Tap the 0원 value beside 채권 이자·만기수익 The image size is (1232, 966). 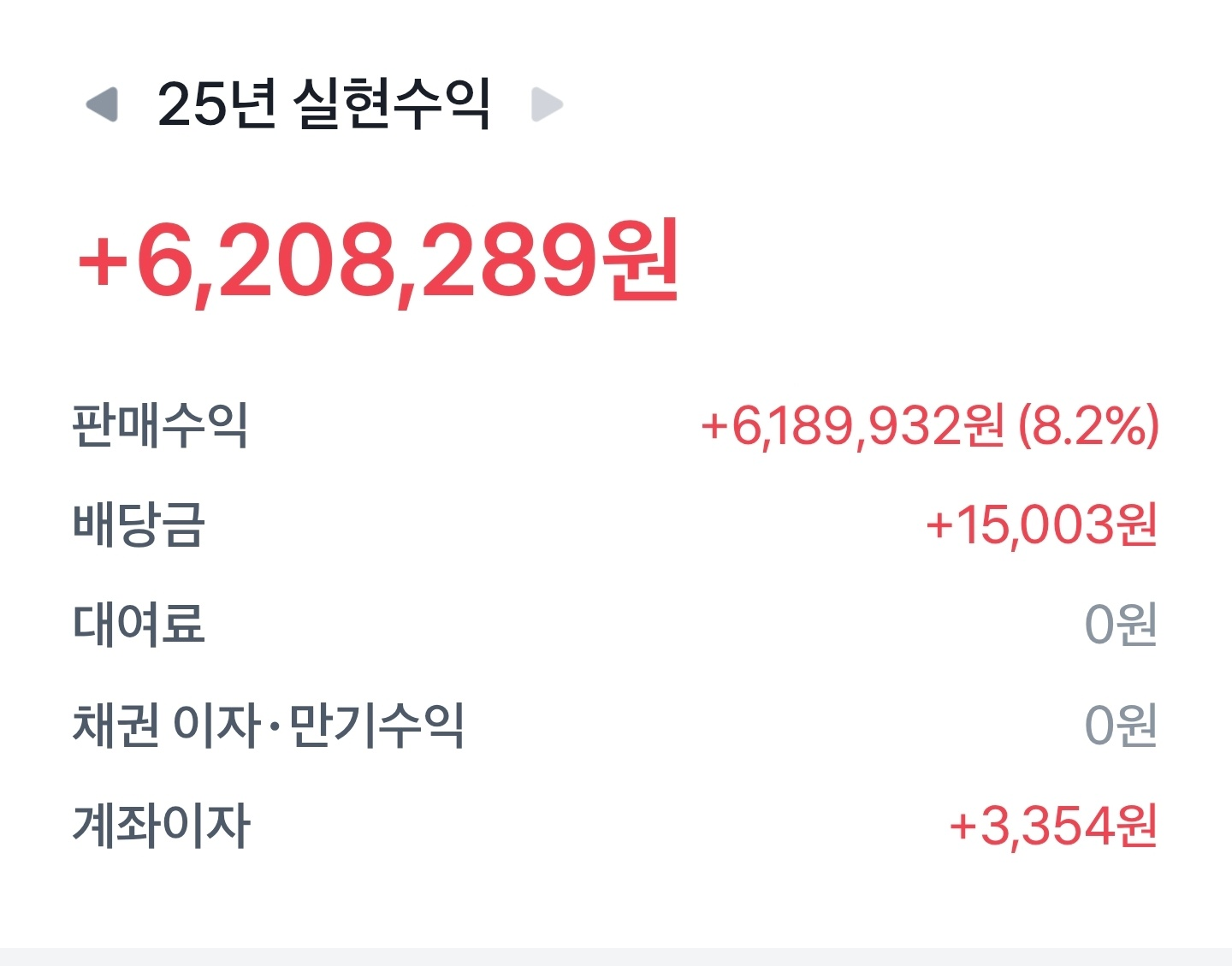pos(1121,725)
